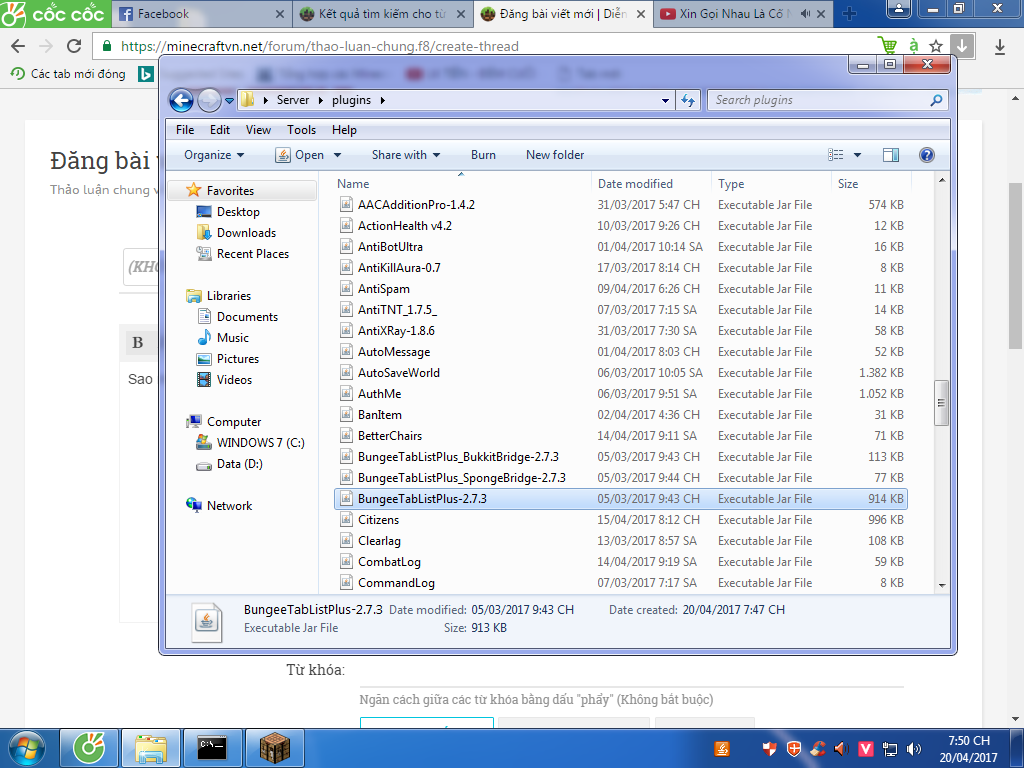Expand the Organize dropdown
This screenshot has width=1024, height=768.
[x=214, y=155]
